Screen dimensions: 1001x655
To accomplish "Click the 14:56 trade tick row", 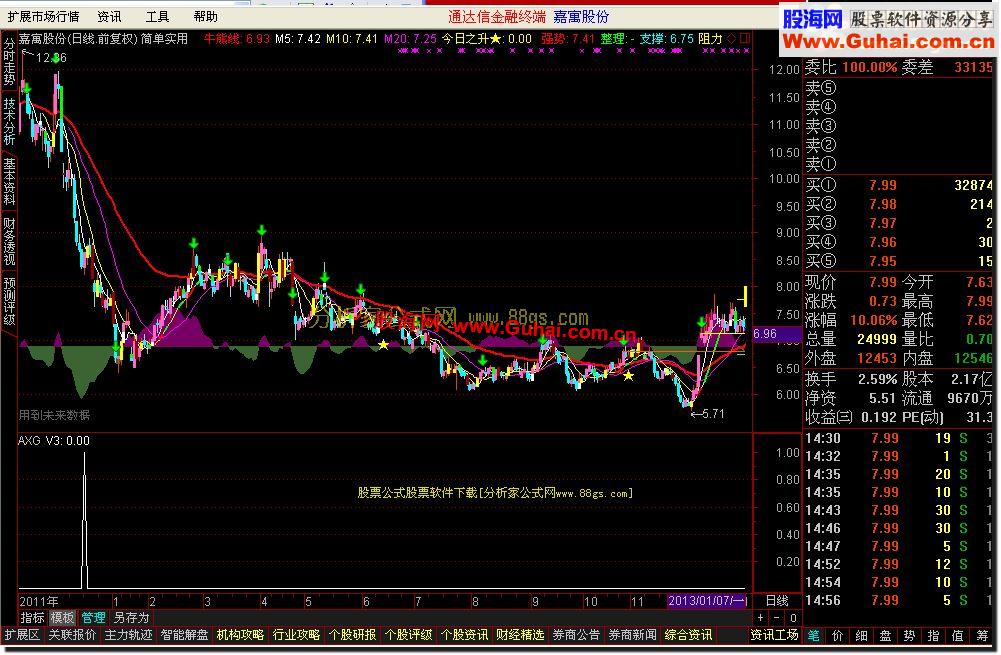I will point(898,601).
